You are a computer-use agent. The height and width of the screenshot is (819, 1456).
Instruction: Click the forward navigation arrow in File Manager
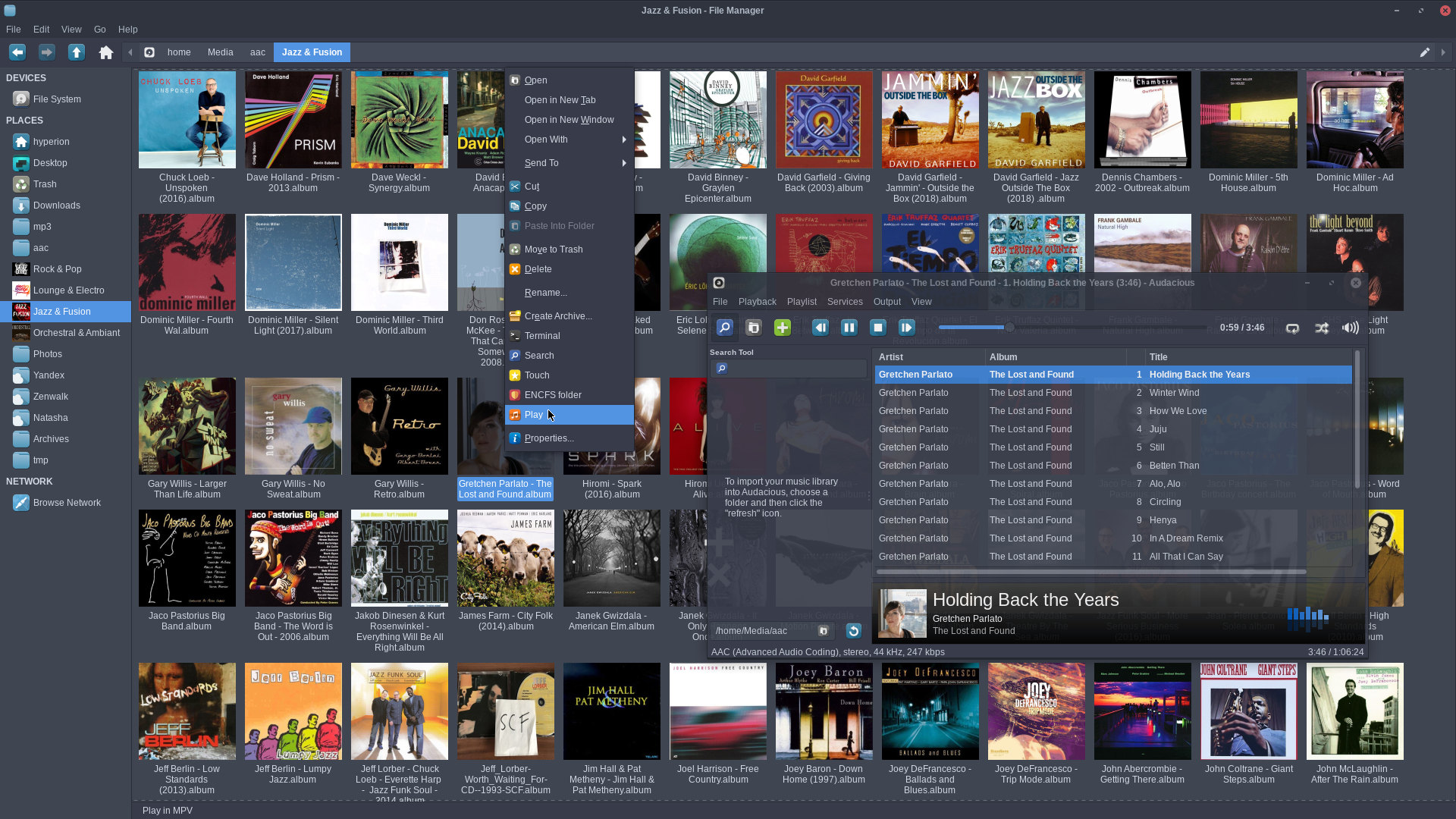(47, 52)
